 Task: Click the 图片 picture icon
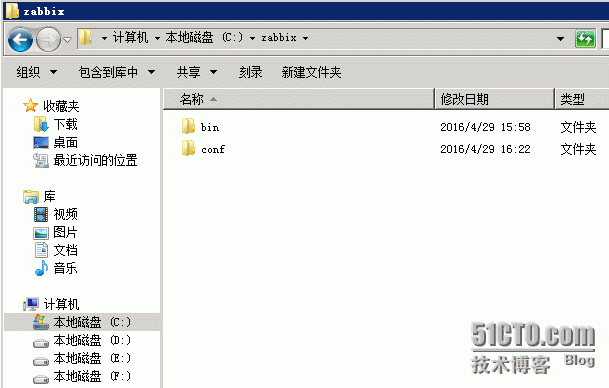pos(41,233)
